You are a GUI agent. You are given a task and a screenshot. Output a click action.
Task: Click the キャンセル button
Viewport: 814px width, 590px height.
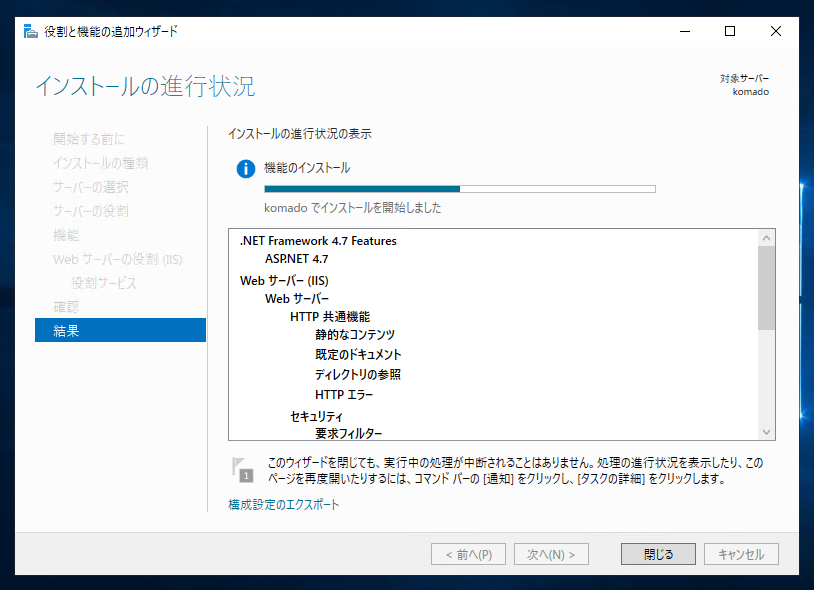point(741,554)
